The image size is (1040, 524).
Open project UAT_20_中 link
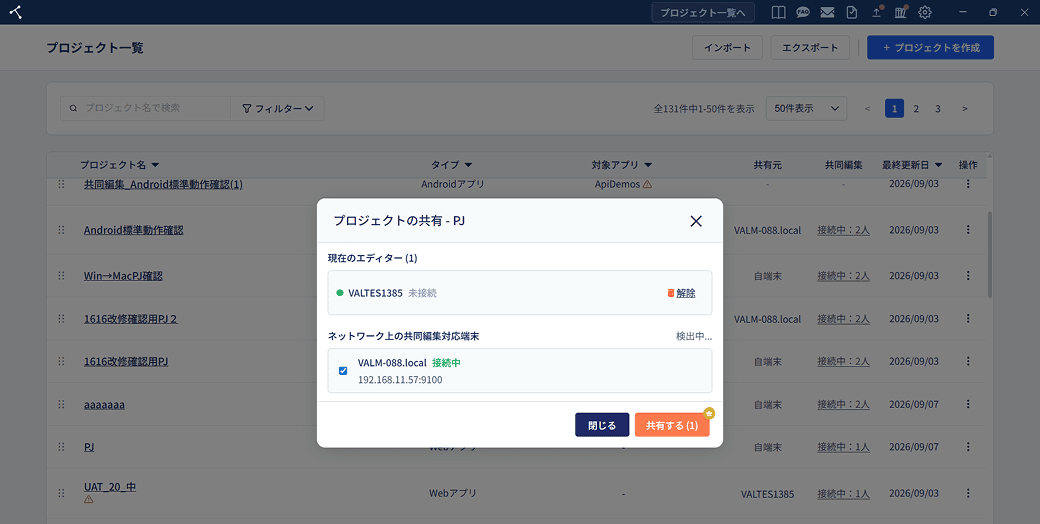tap(109, 487)
